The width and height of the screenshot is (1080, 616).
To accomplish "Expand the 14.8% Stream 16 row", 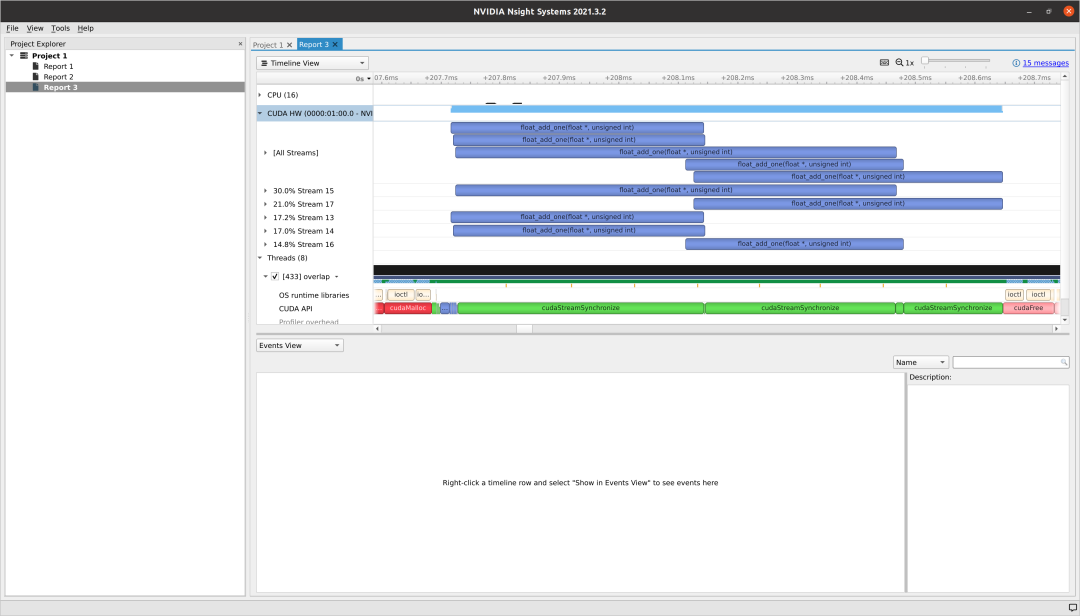I will click(x=265, y=245).
